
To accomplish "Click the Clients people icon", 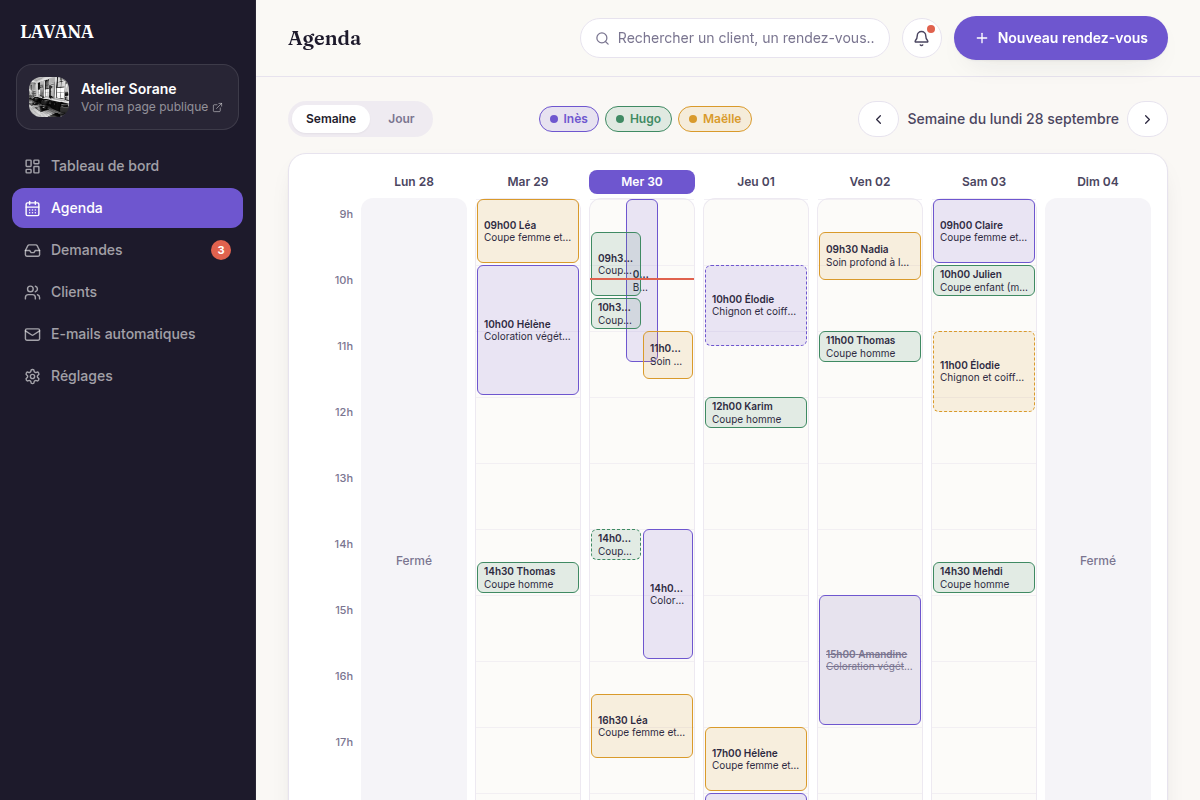I will 32,292.
